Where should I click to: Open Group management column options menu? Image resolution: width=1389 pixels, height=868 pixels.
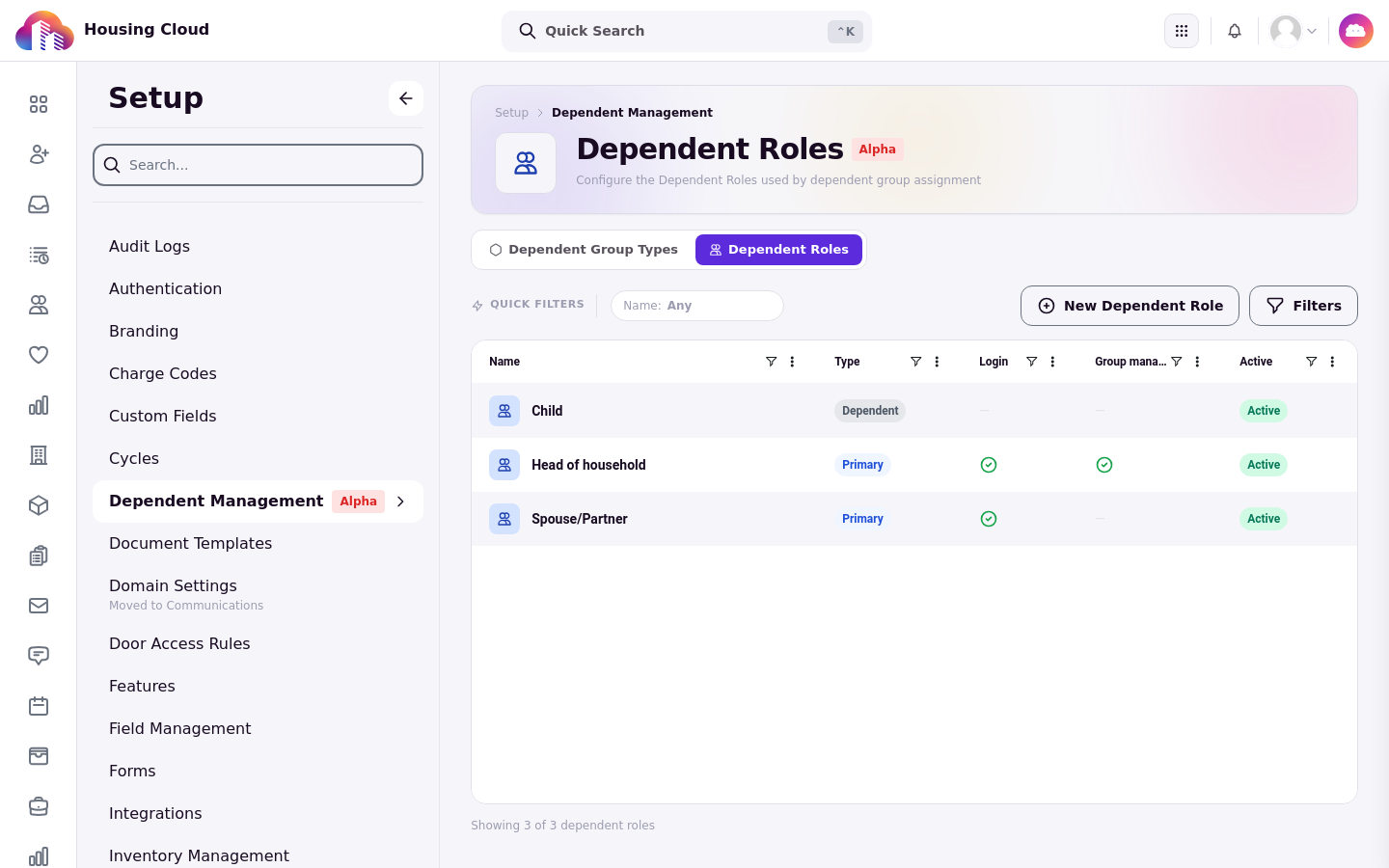[x=1197, y=362]
